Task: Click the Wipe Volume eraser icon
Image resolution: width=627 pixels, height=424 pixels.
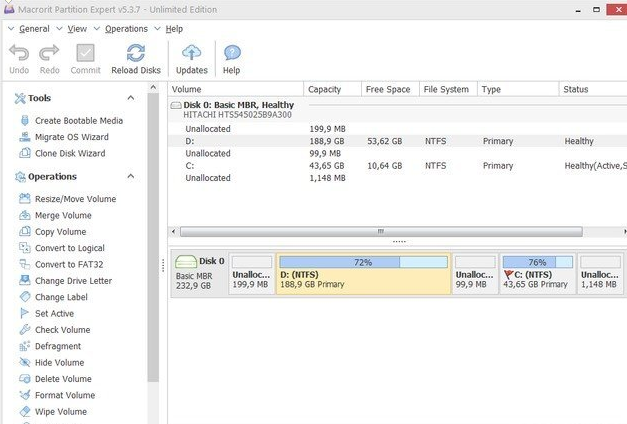Action: click(x=25, y=412)
